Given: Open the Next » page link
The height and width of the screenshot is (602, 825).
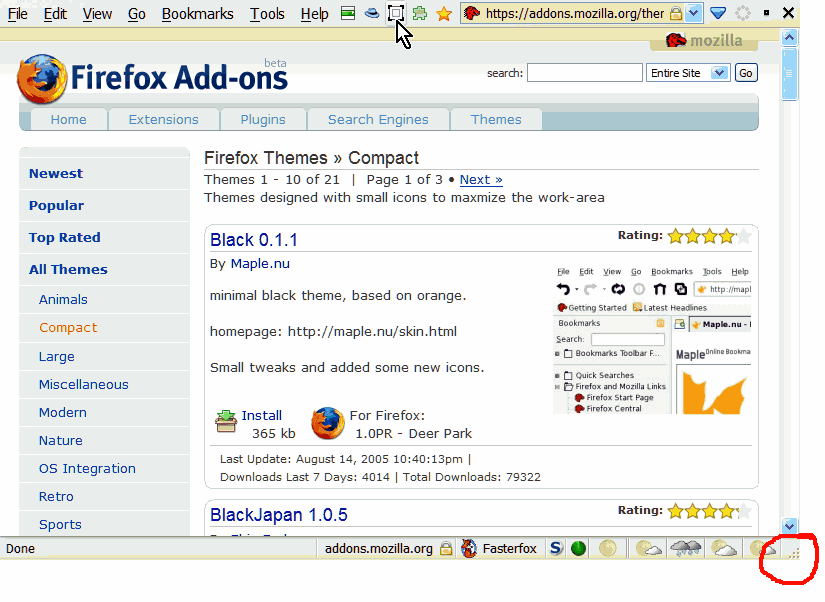Looking at the screenshot, I should (481, 180).
